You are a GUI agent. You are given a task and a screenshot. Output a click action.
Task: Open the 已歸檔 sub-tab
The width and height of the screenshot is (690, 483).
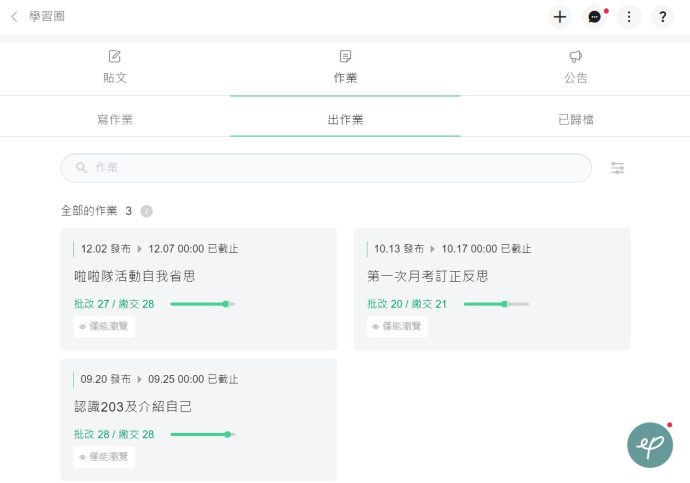(x=575, y=119)
